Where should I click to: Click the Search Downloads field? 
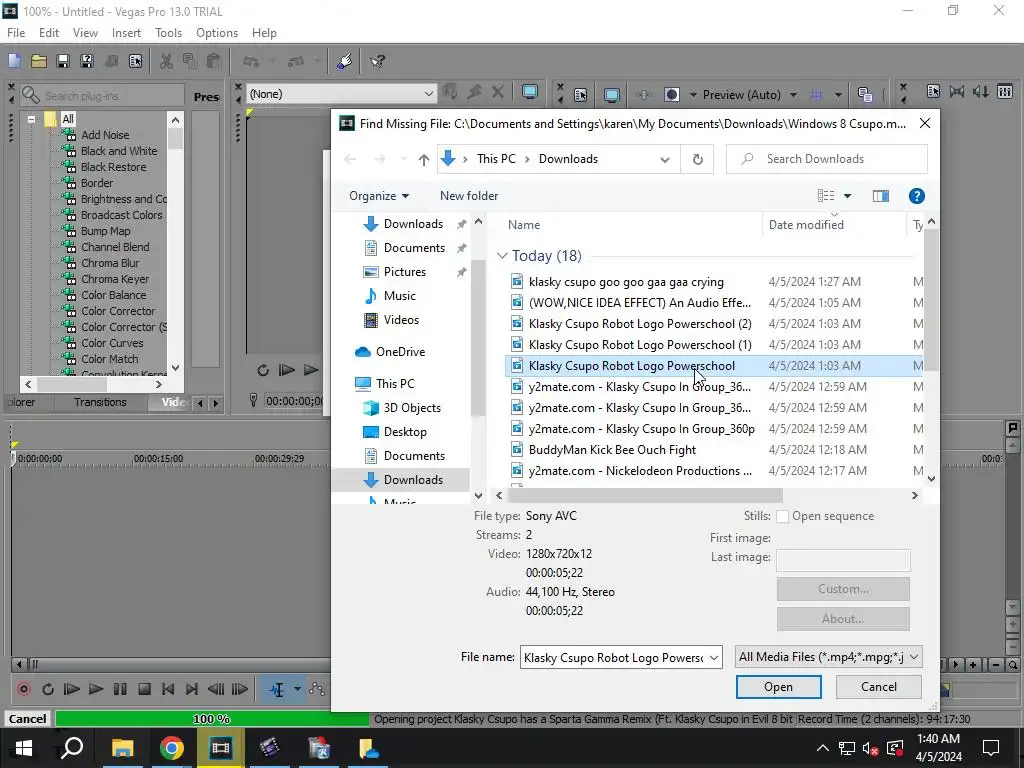[x=827, y=159]
